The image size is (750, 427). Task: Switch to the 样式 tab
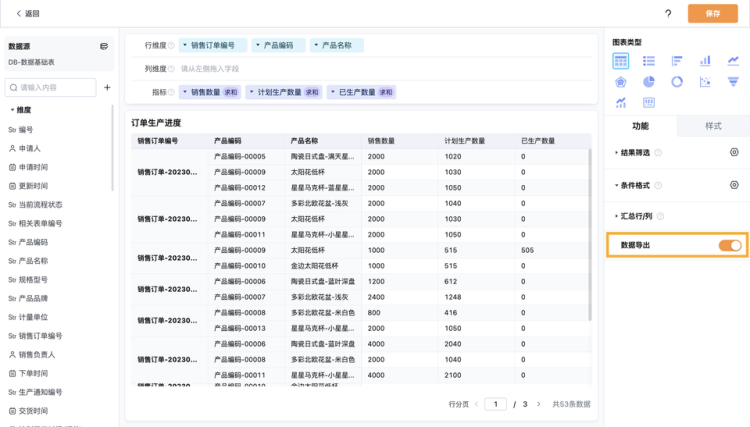point(713,126)
